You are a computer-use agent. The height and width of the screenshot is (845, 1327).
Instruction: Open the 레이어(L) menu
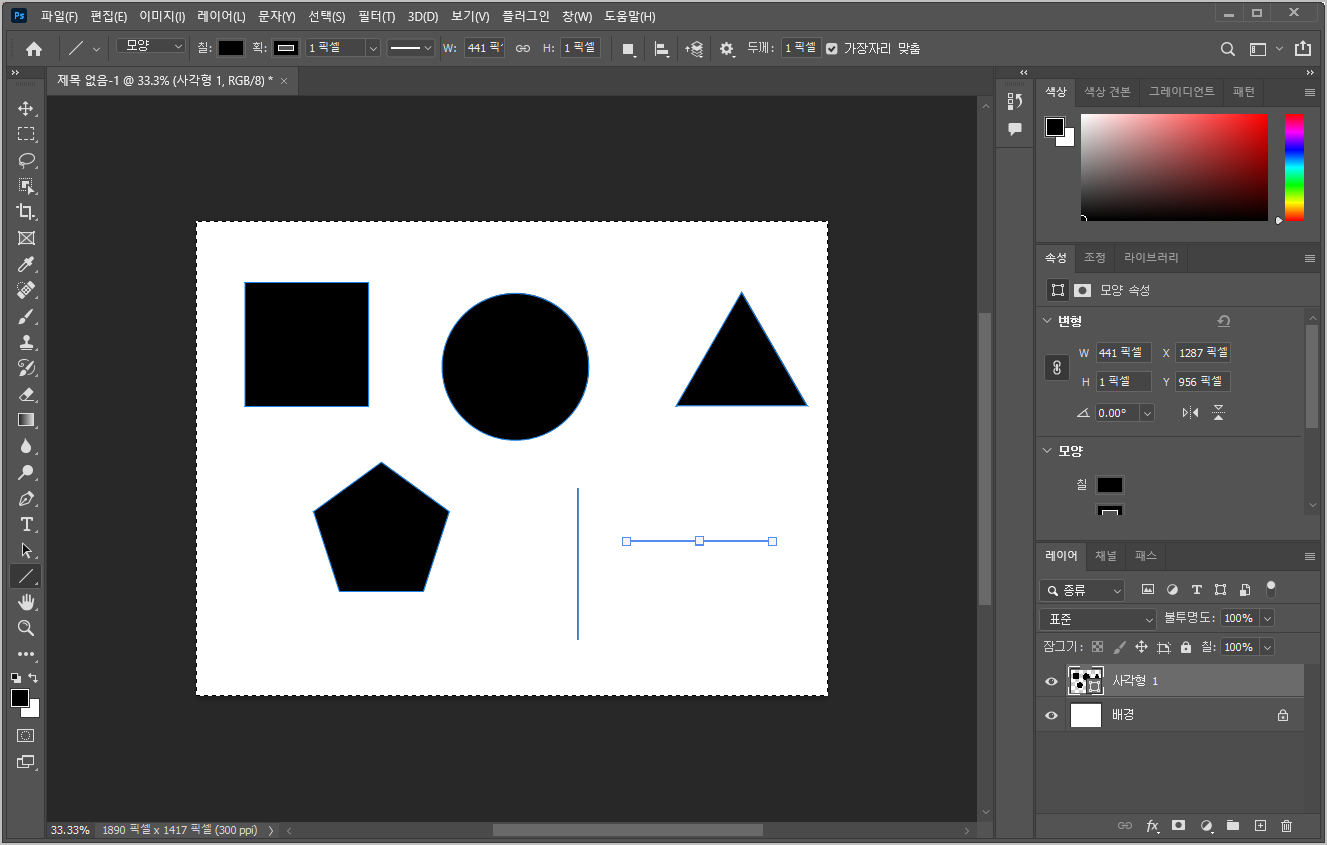[x=221, y=17]
